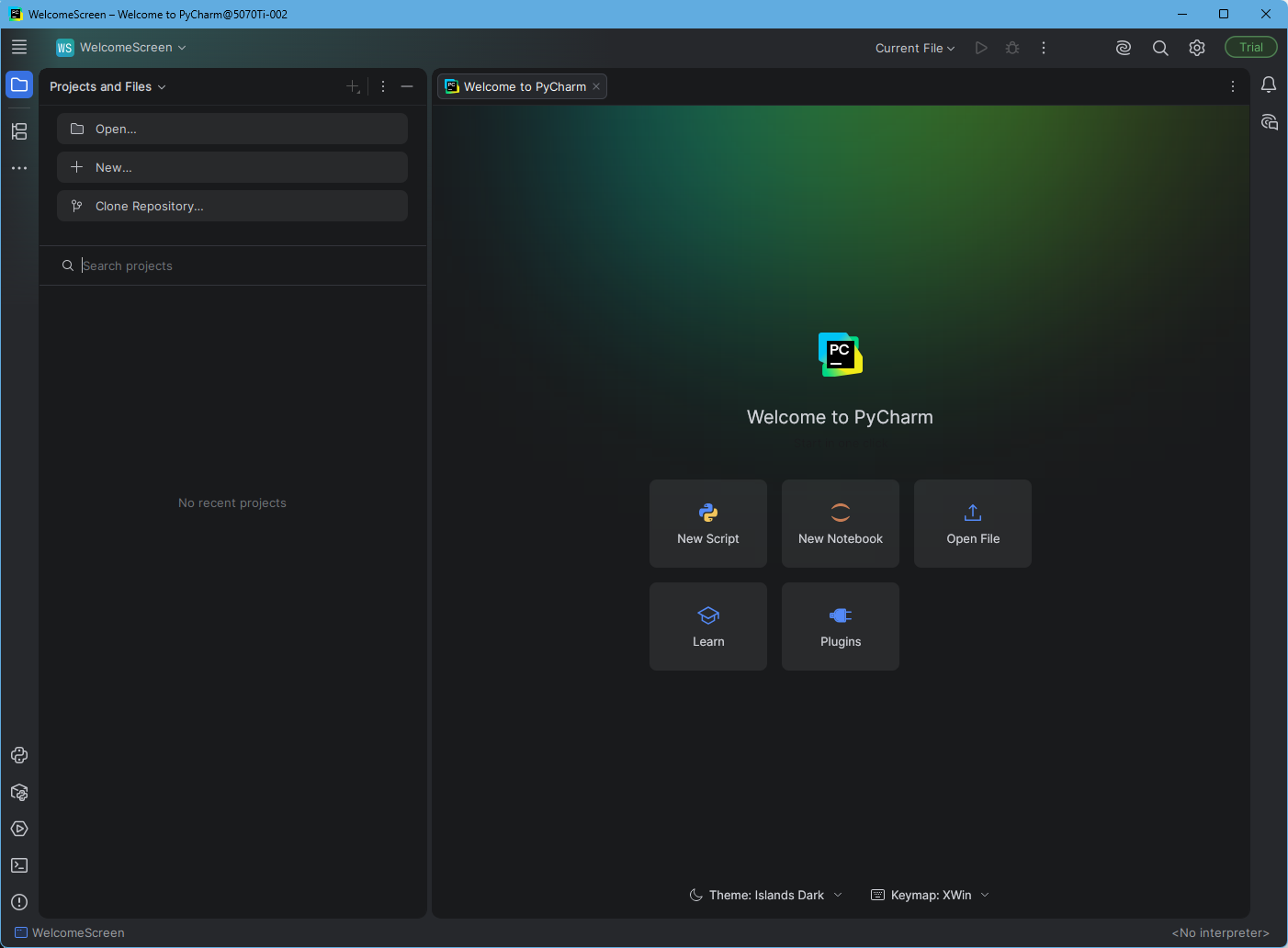Open the Project tool window icon
This screenshot has width=1288, height=948.
point(19,85)
